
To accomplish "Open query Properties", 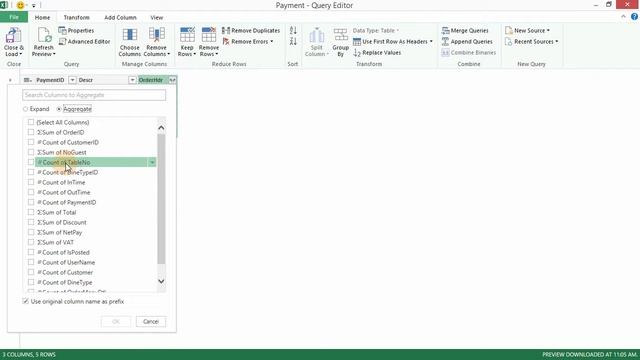I will pos(76,31).
